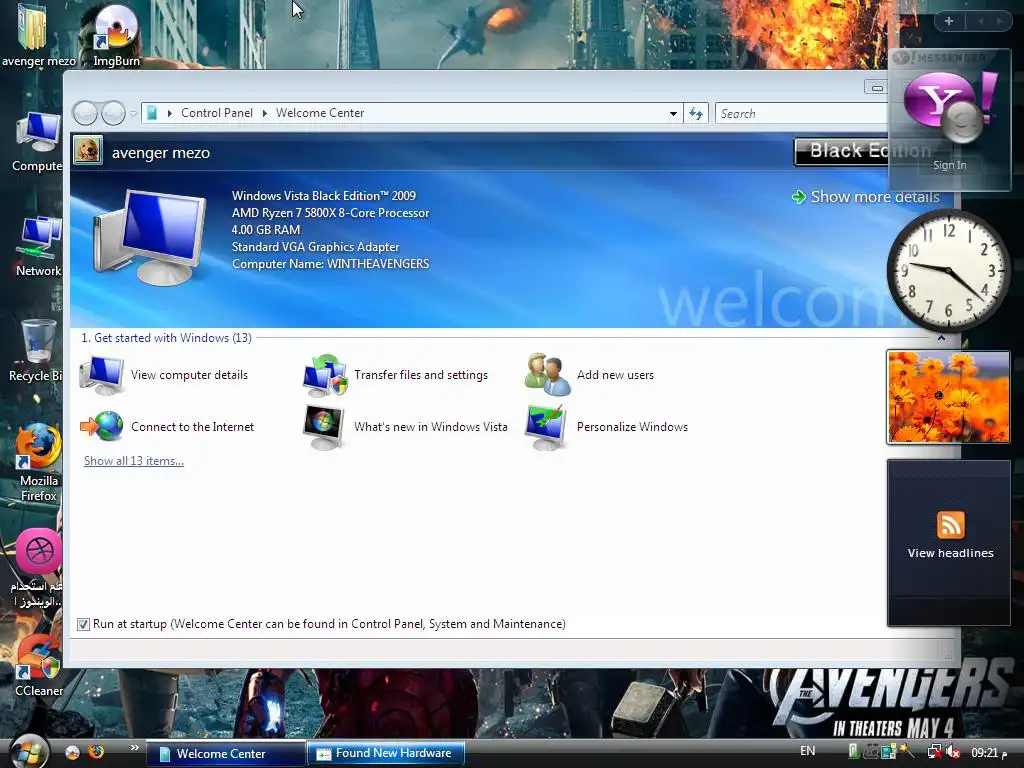Click the taskbar clock showing 09:21
This screenshot has height=768, width=1024.
pos(989,753)
